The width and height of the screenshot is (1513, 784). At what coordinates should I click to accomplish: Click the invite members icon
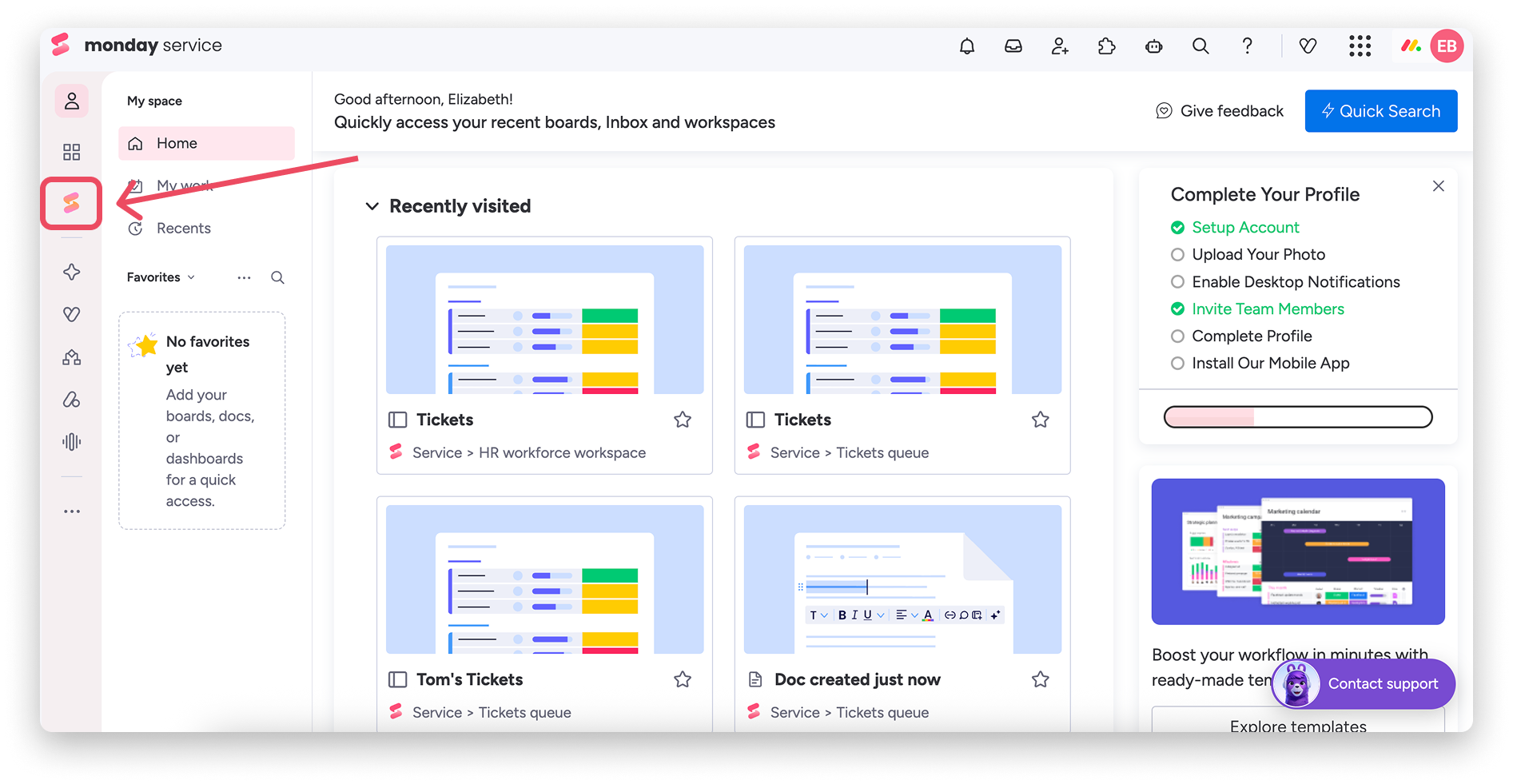(1060, 46)
